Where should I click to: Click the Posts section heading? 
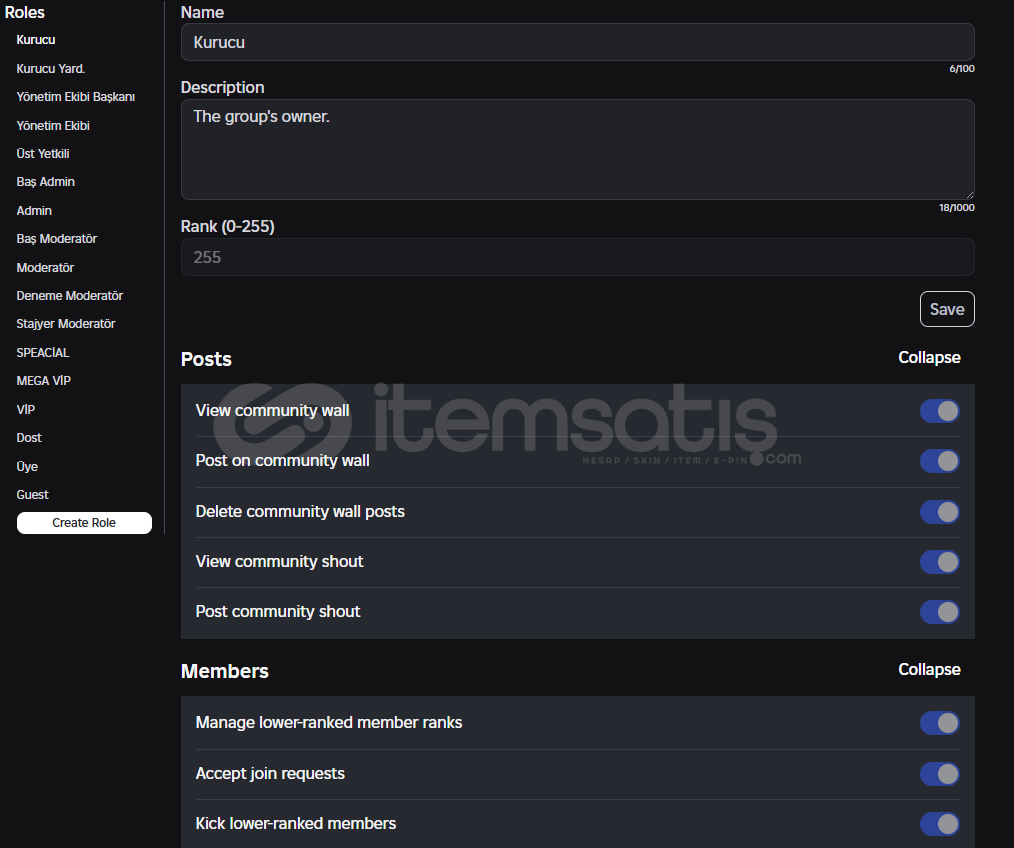pos(206,359)
